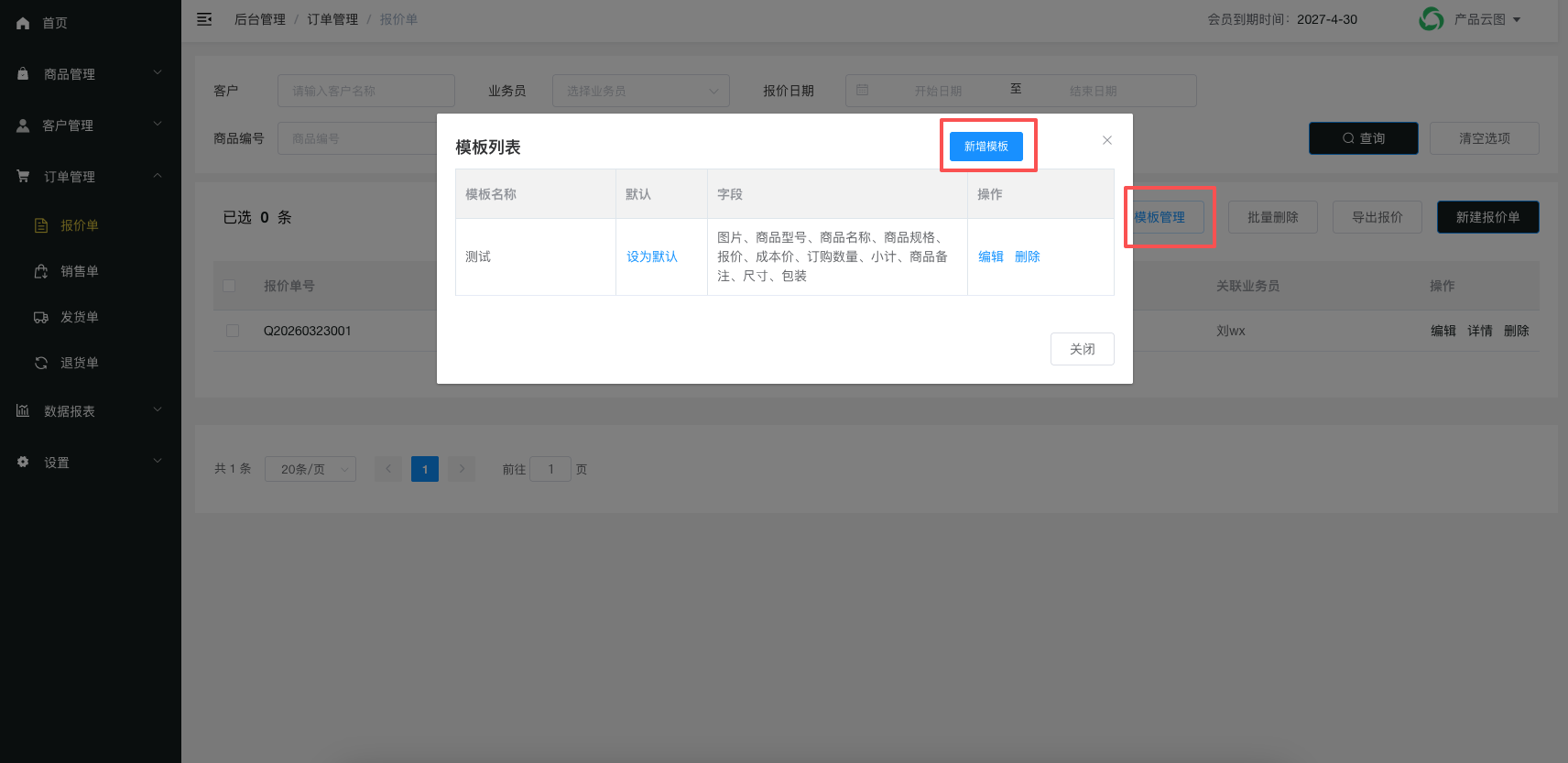Click the 查询 search button
This screenshot has width=1568, height=763.
coord(1364,138)
